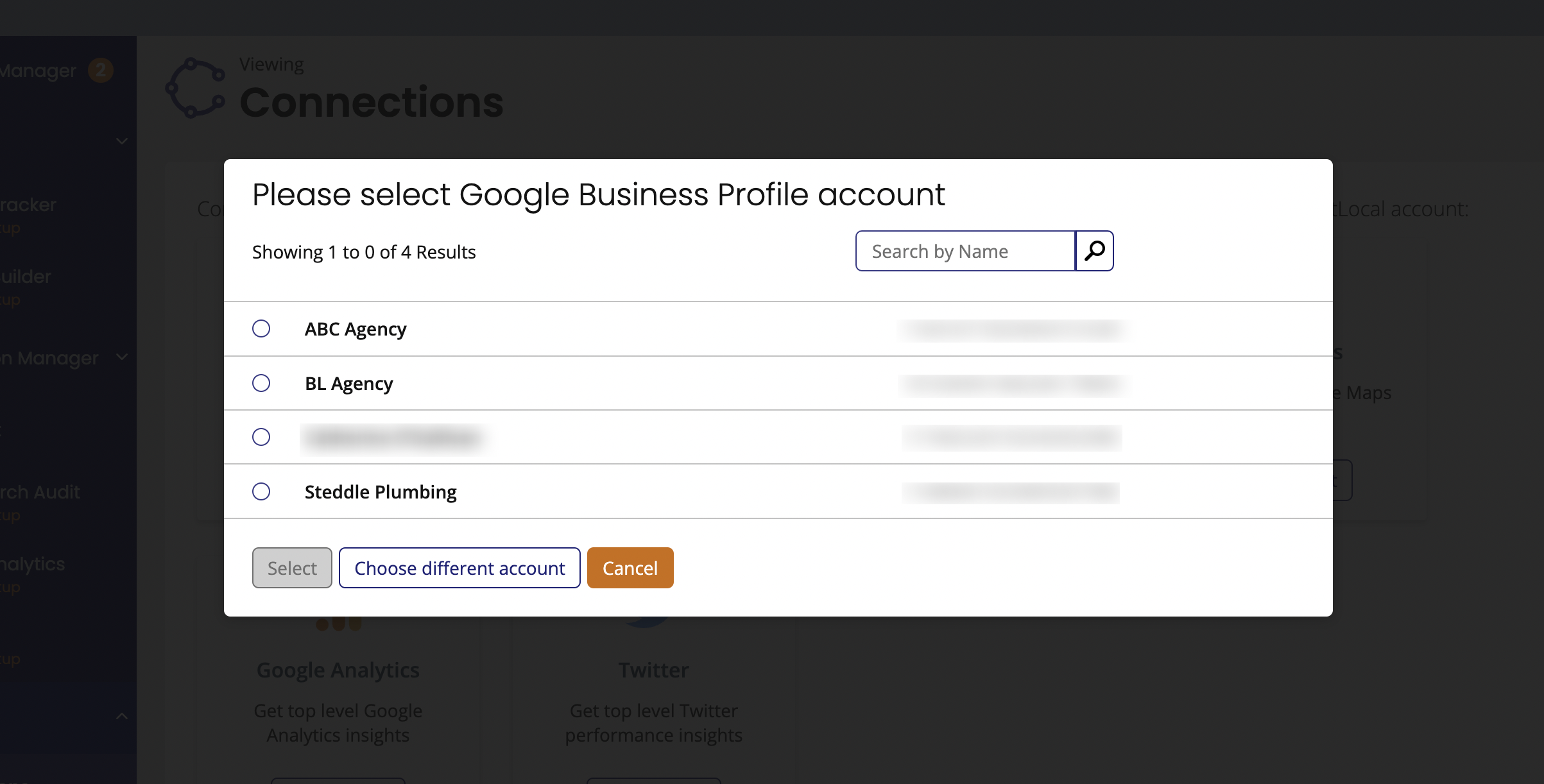Select the blurred-name account radio button
Screen dimensions: 1544x784
261,437
